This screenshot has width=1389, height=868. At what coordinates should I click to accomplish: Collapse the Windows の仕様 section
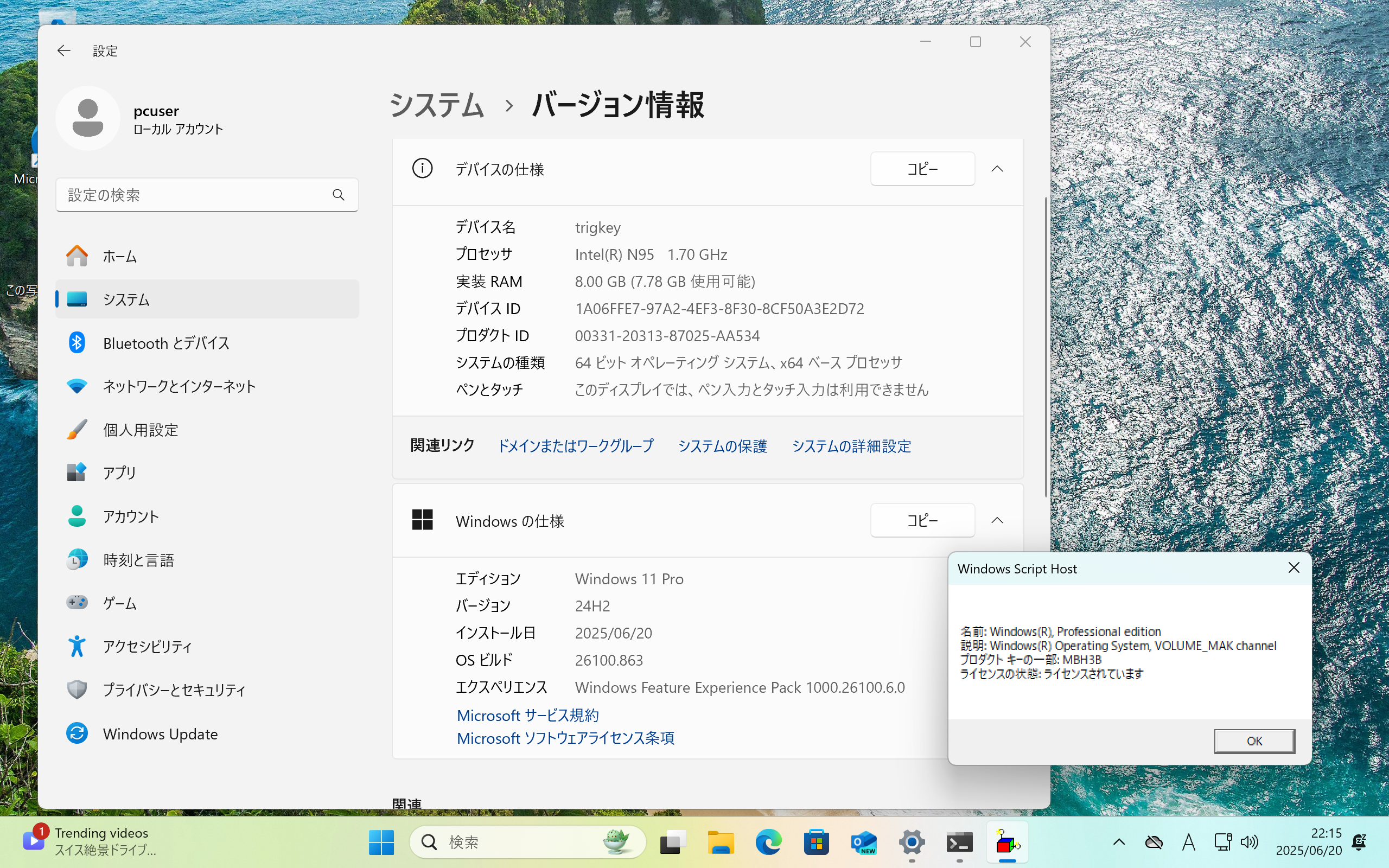[x=998, y=520]
